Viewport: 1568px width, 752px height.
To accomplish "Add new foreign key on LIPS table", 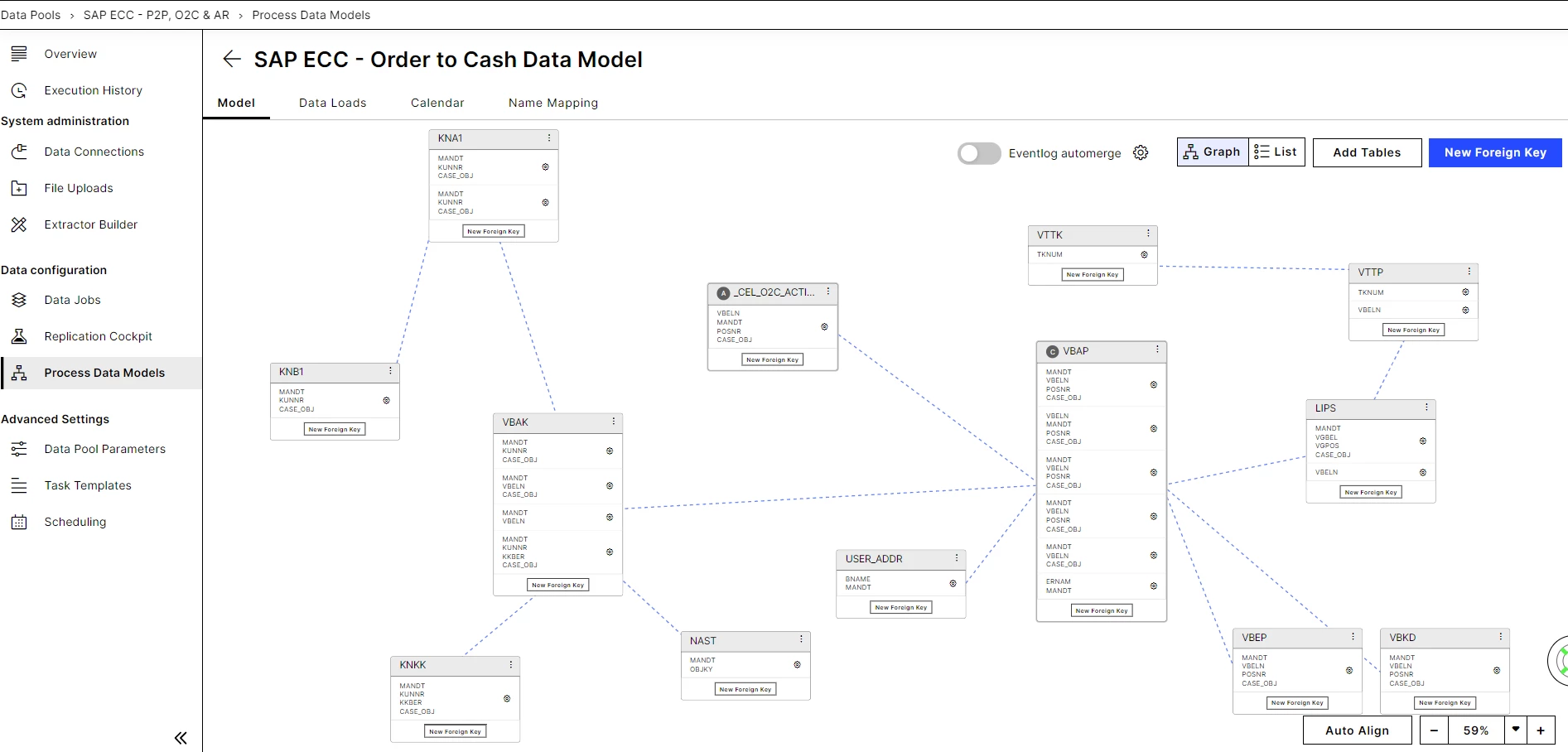I will point(1371,492).
